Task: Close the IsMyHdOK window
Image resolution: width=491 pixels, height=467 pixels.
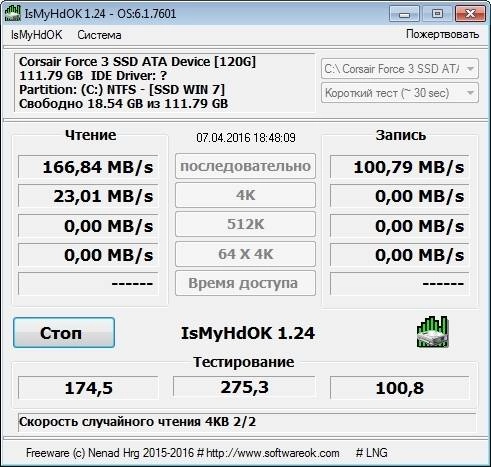Action: pyautogui.click(x=470, y=14)
